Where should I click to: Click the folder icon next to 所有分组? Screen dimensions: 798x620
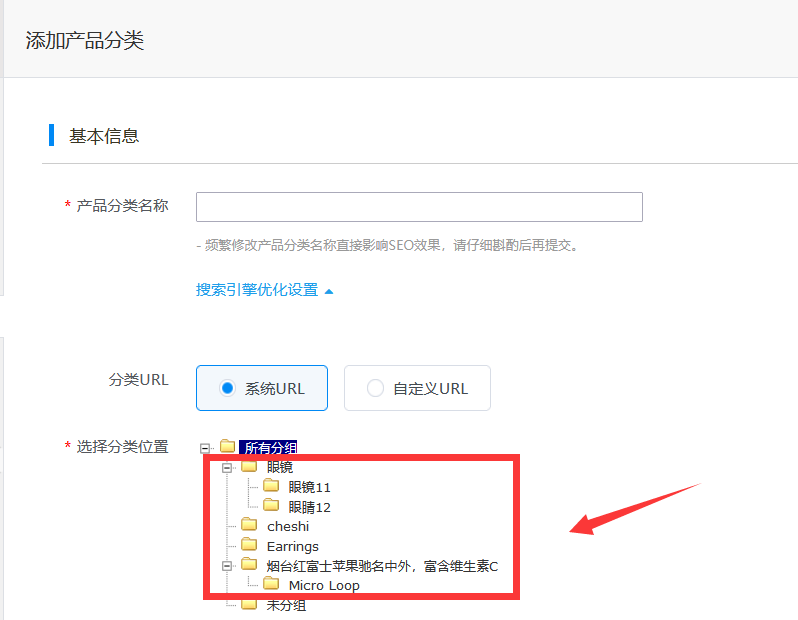pos(228,447)
